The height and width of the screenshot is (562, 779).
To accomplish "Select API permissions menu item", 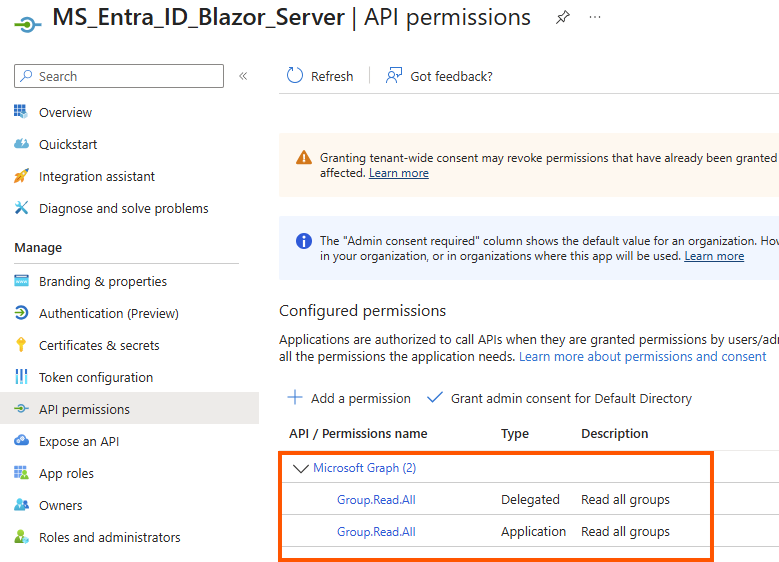I will click(x=129, y=409).
